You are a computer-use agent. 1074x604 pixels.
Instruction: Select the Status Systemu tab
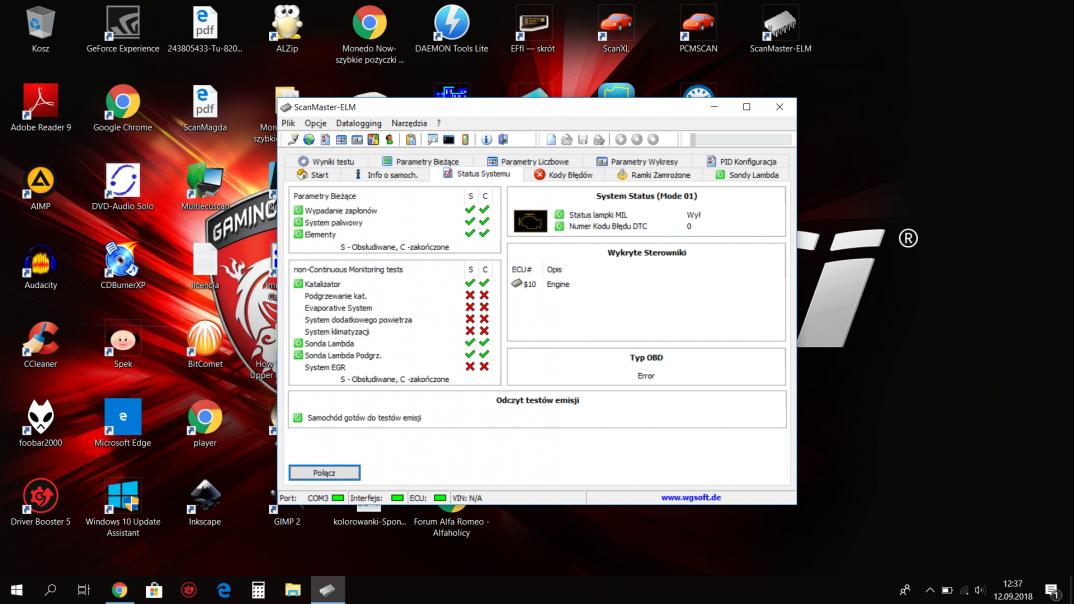point(476,174)
